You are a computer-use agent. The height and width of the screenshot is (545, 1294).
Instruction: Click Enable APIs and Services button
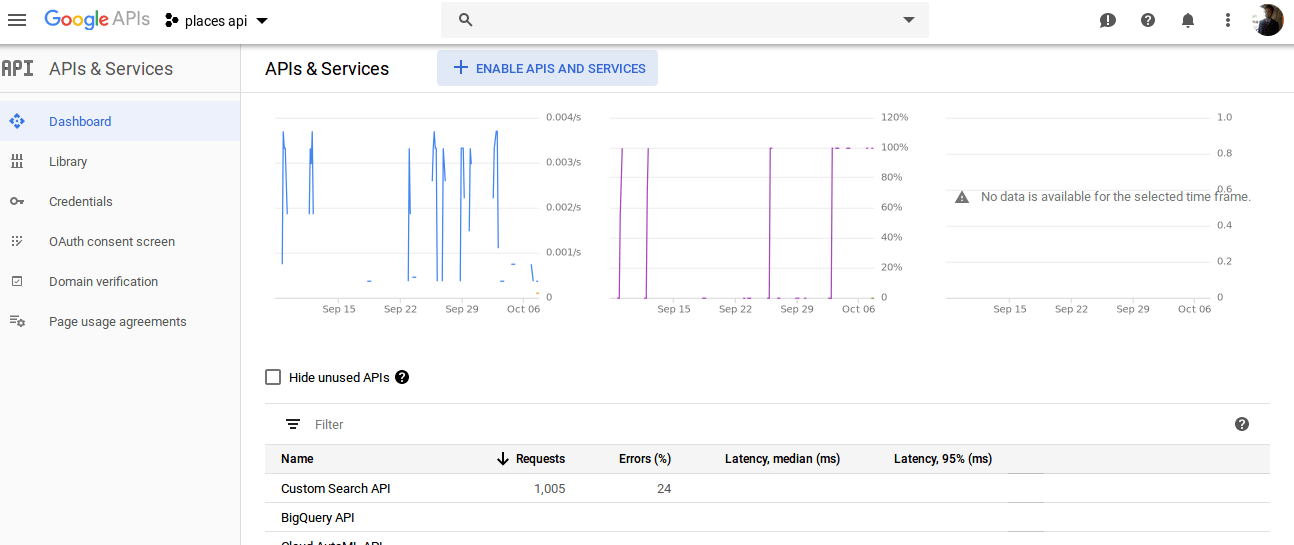(548, 68)
